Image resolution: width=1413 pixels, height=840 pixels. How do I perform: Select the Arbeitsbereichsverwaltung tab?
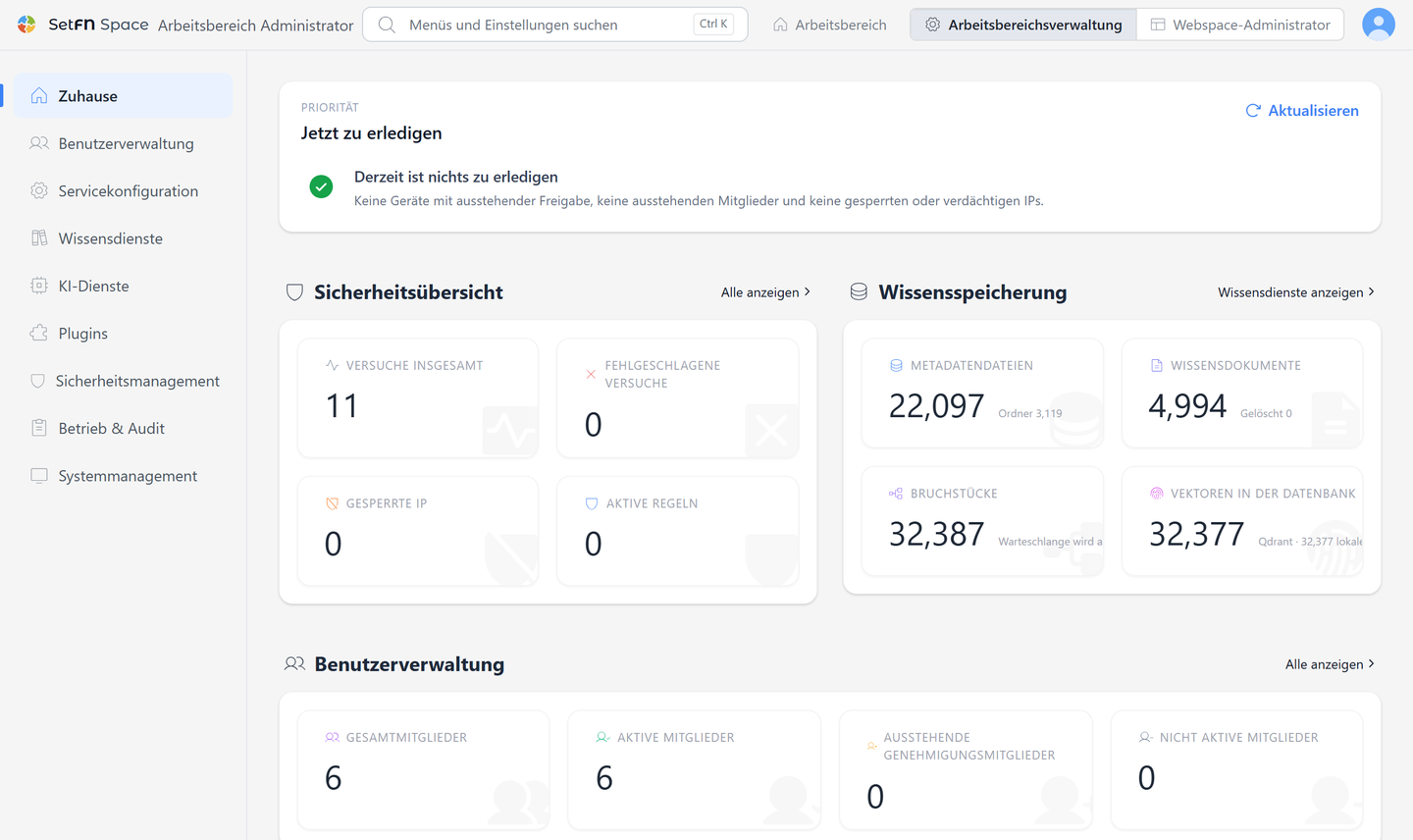[x=1023, y=25]
